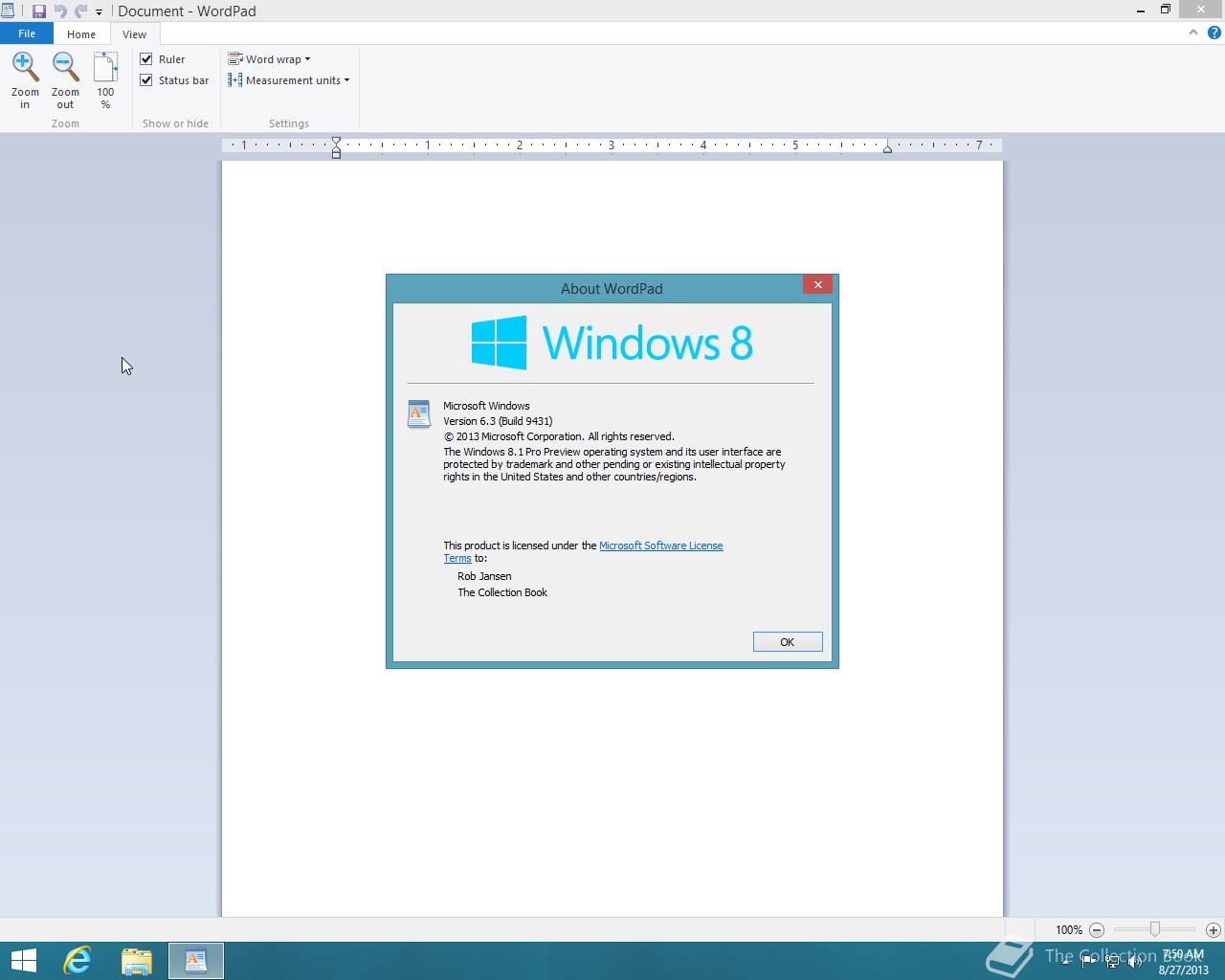Click the Save icon in quick access toolbar
1225x980 pixels.
[x=39, y=11]
